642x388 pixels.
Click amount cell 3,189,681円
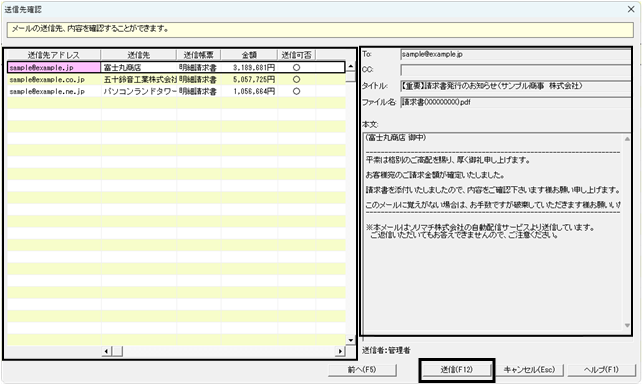pyautogui.click(x=249, y=68)
